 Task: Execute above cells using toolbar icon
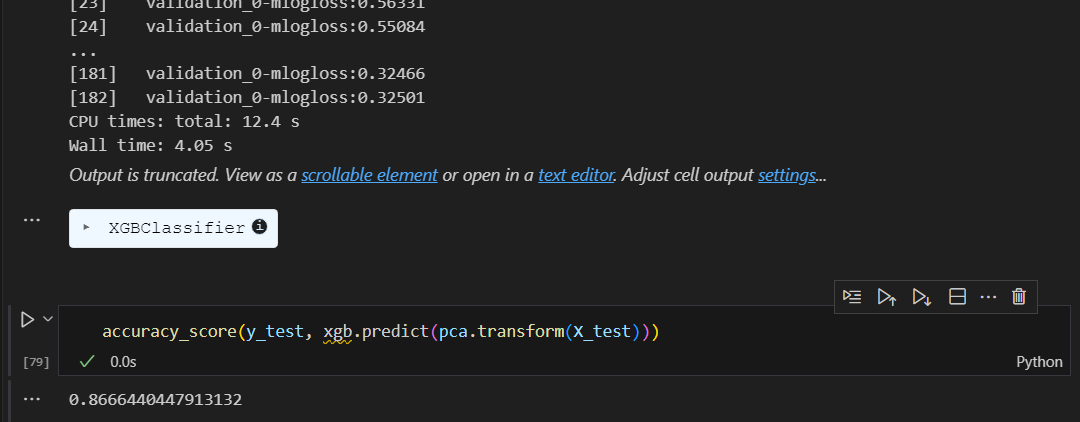click(886, 297)
